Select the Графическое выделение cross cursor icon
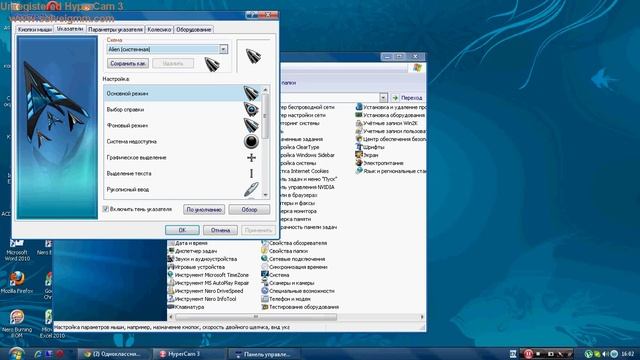The width and height of the screenshot is (640, 360). pos(251,158)
